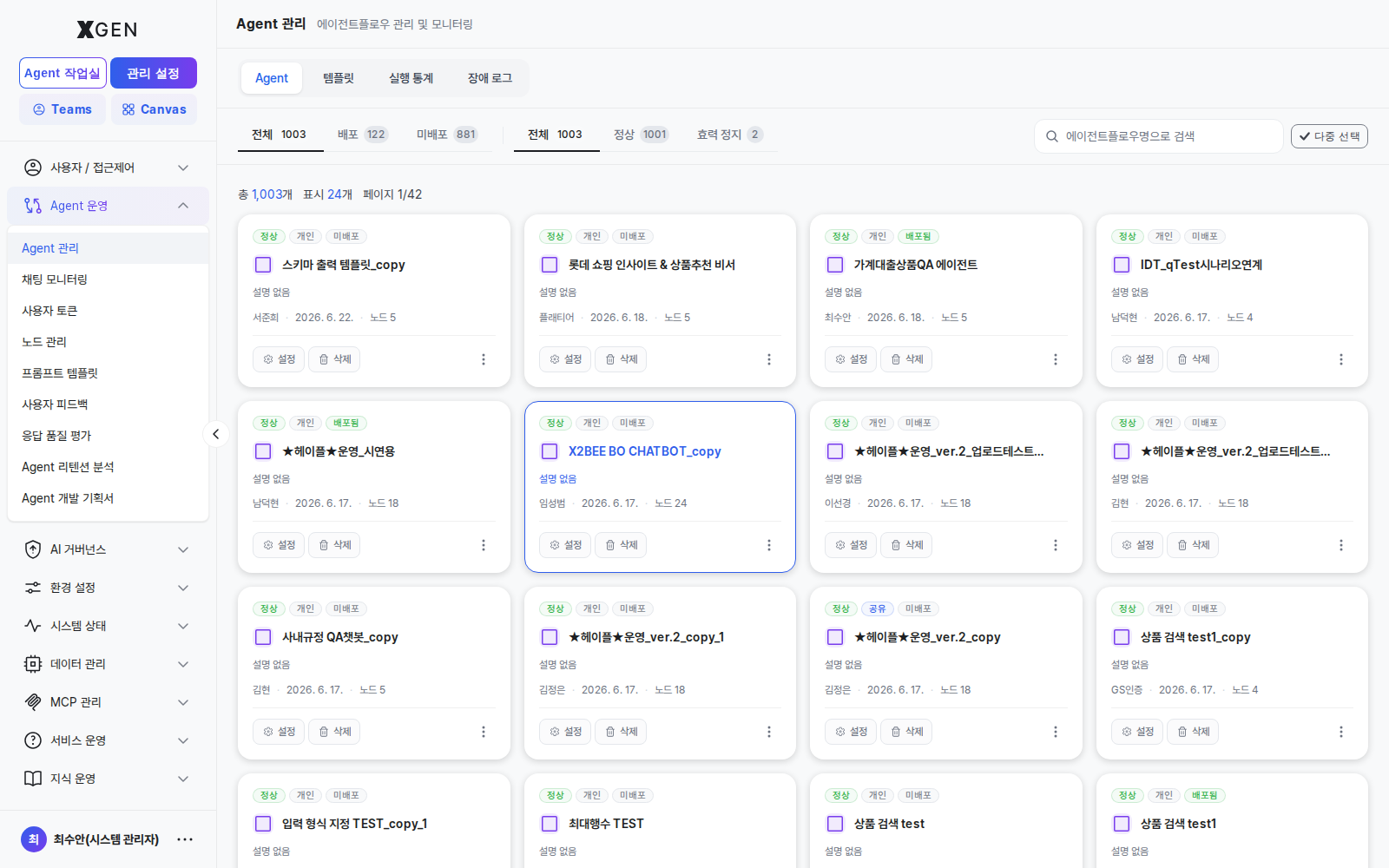Filter by 효력 정지 2 tab
Image resolution: width=1389 pixels, height=868 pixels.
(x=730, y=135)
